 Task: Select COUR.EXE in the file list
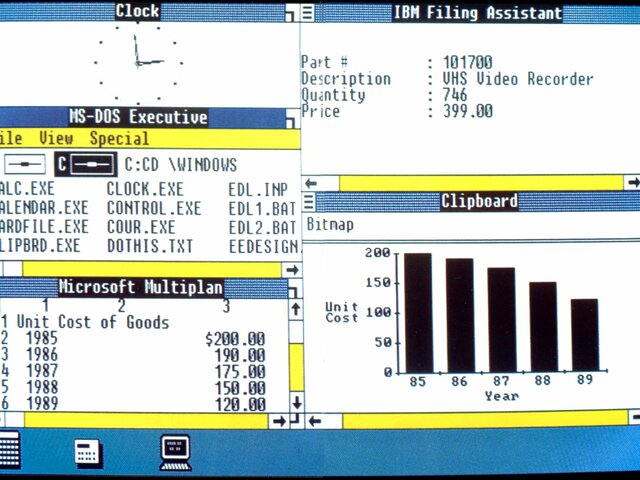point(141,227)
